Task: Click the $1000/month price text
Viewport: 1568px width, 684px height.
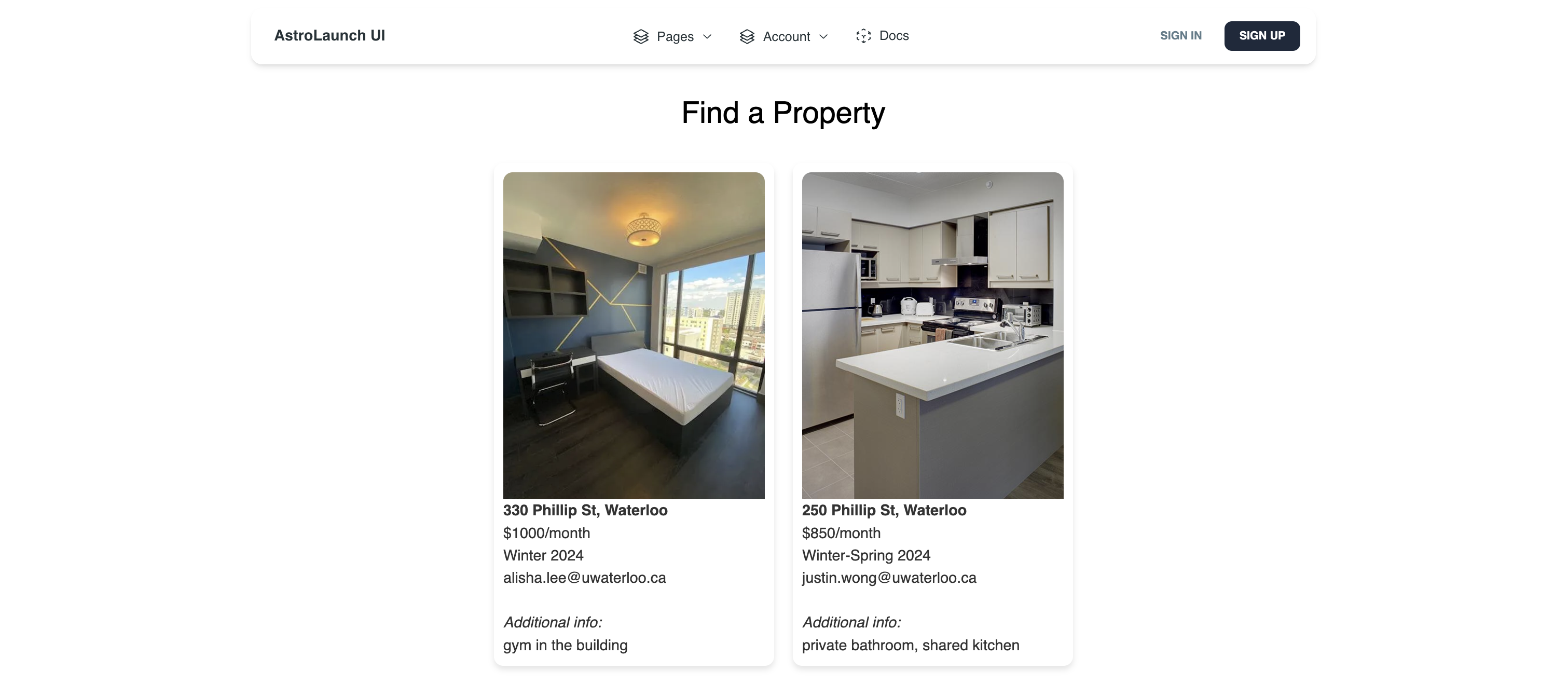Action: [546, 533]
